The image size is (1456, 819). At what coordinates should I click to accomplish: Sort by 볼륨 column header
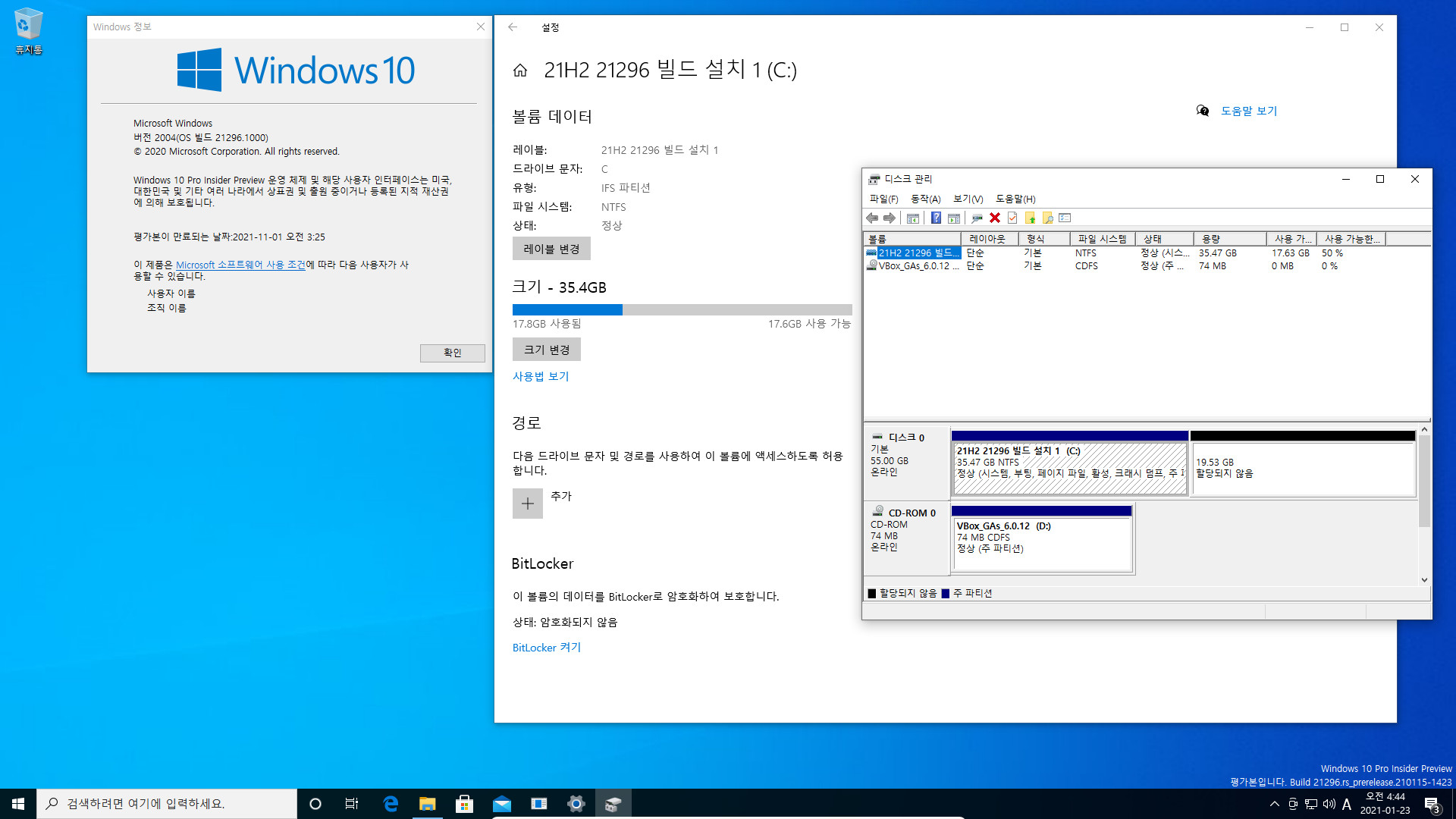coord(912,239)
